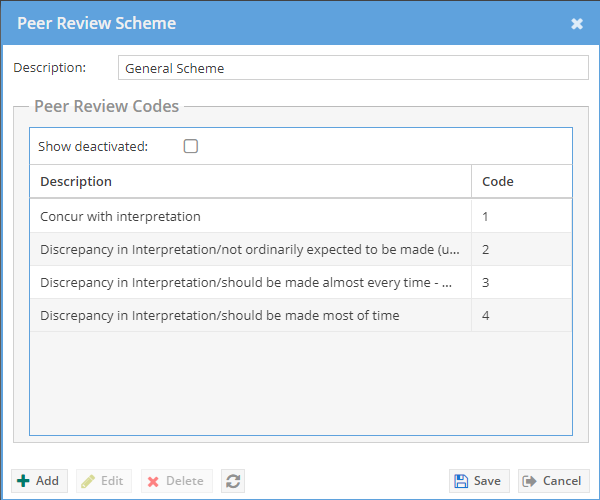
Task: Click the Cancel button label
Action: [x=562, y=481]
